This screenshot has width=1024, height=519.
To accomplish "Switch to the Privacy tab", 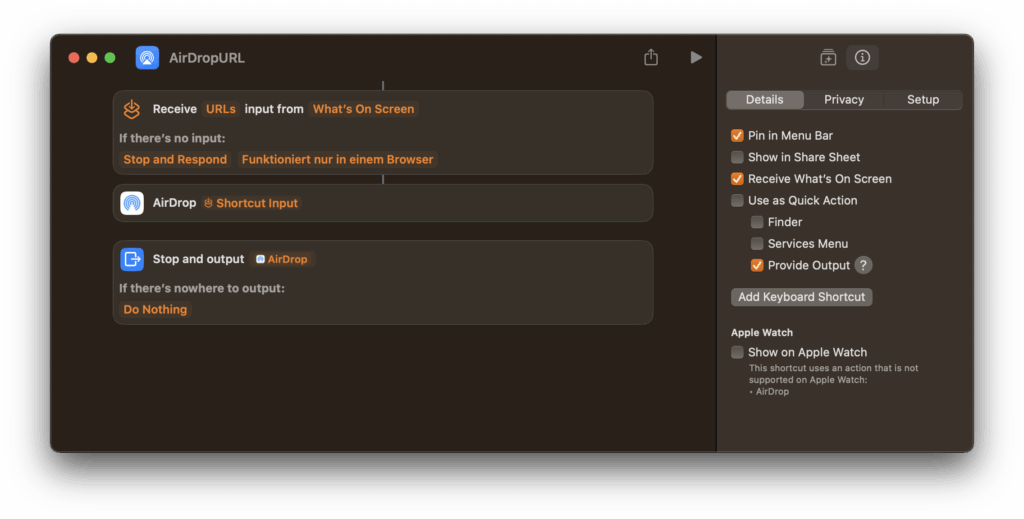I will coord(844,100).
